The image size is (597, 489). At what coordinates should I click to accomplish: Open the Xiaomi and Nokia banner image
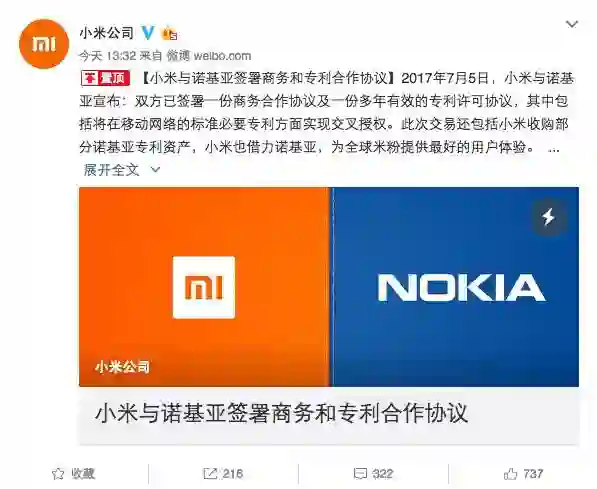tap(329, 287)
